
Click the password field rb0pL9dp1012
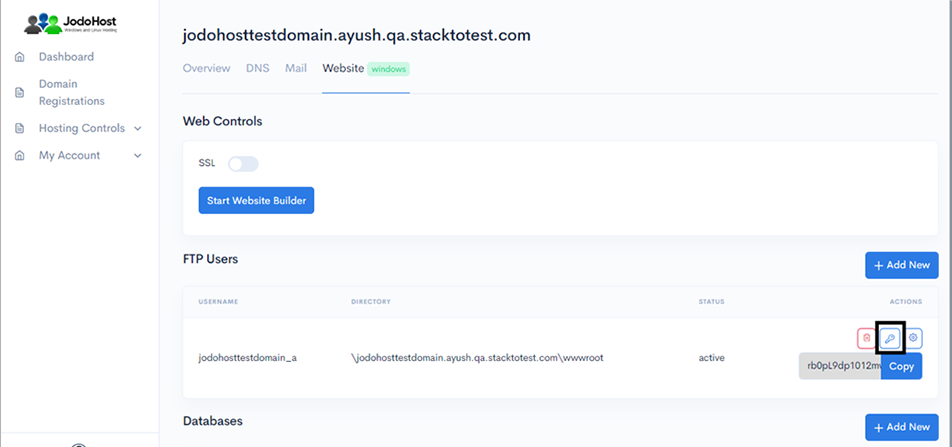pos(840,366)
